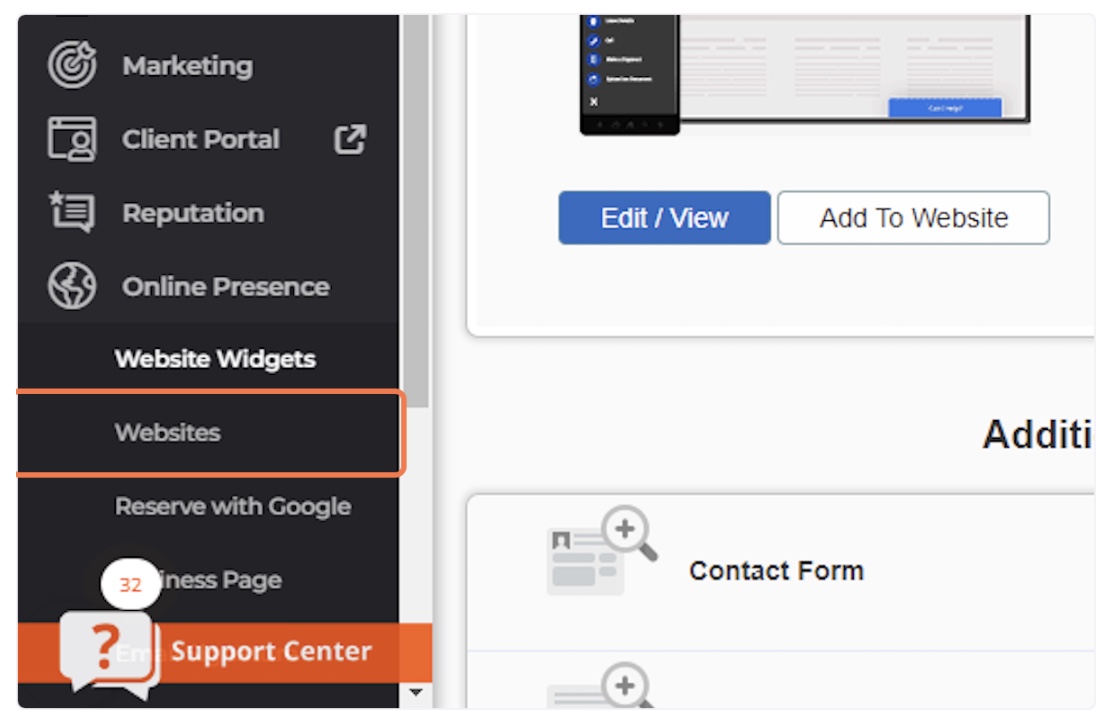Image resolution: width=1102 pixels, height=722 pixels.
Task: Click the widget preview thumbnail image
Action: point(805,75)
